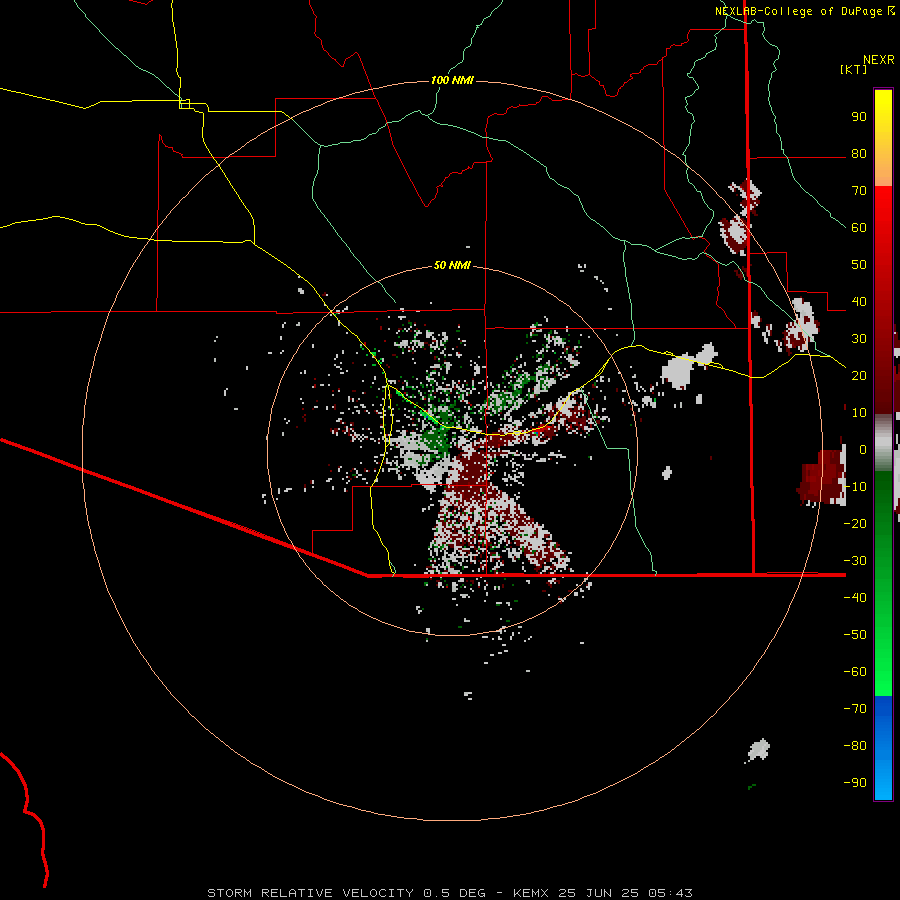900x900 pixels.
Task: Click the -60 value on the velocity scale
Action: tap(855, 672)
